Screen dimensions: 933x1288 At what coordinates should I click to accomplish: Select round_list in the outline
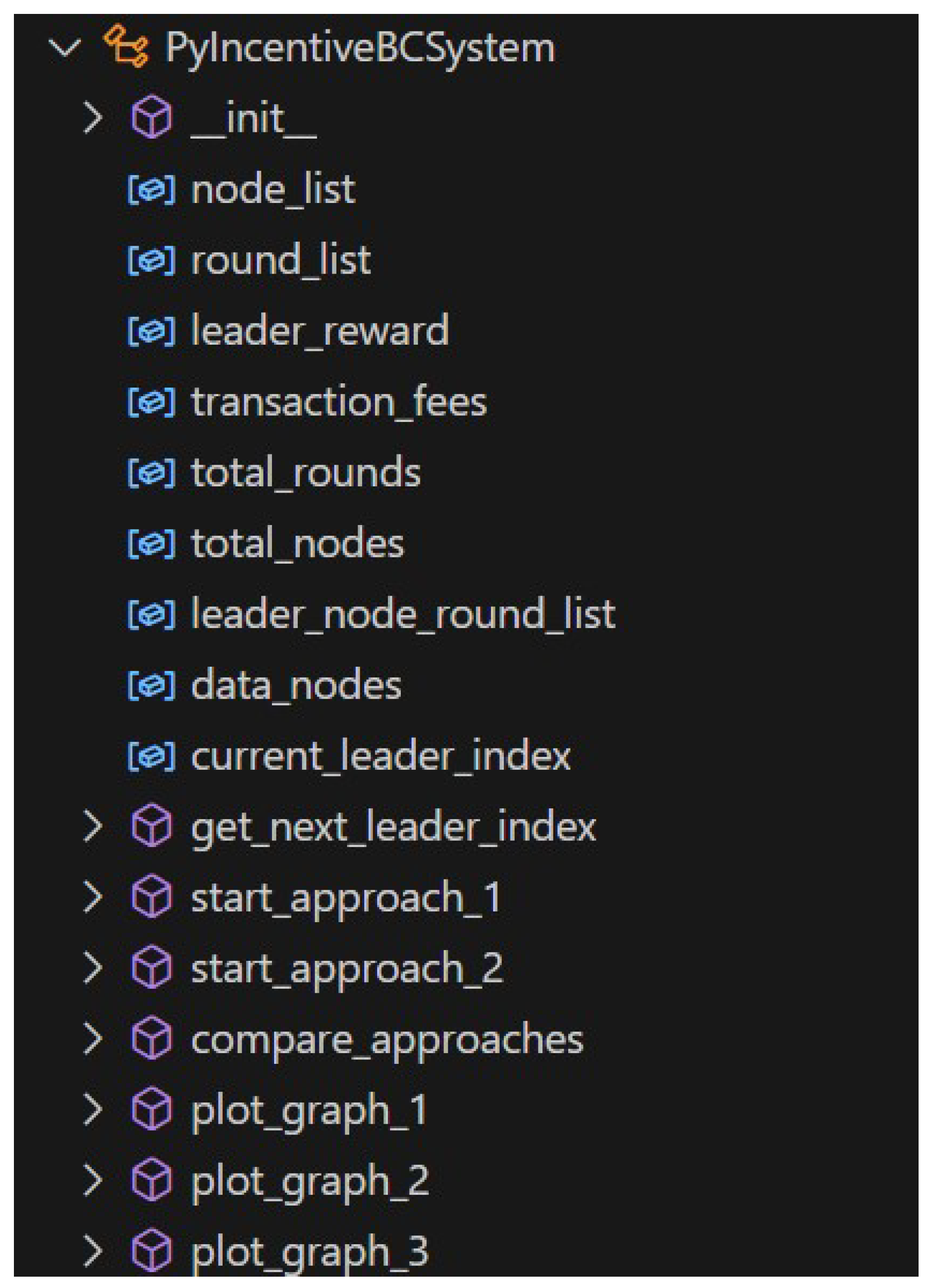coord(281,260)
